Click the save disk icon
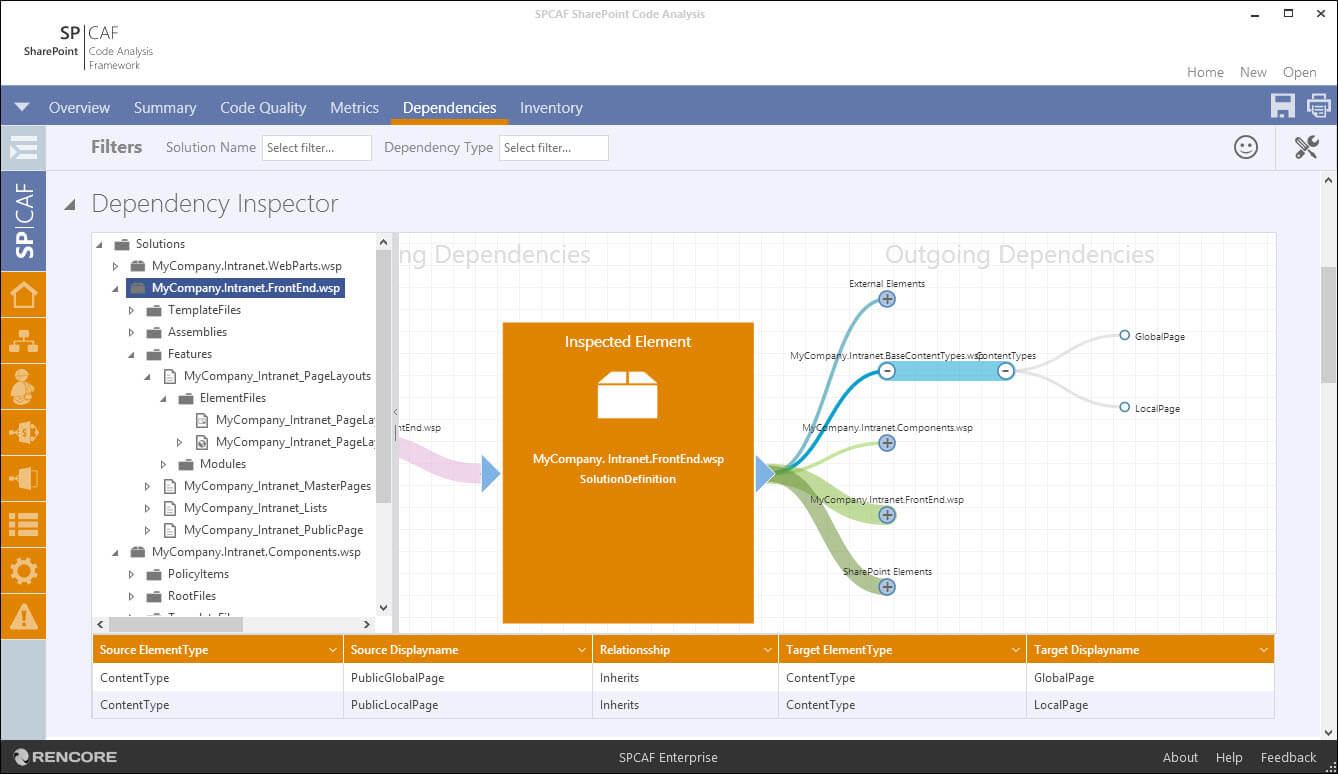 (x=1282, y=106)
